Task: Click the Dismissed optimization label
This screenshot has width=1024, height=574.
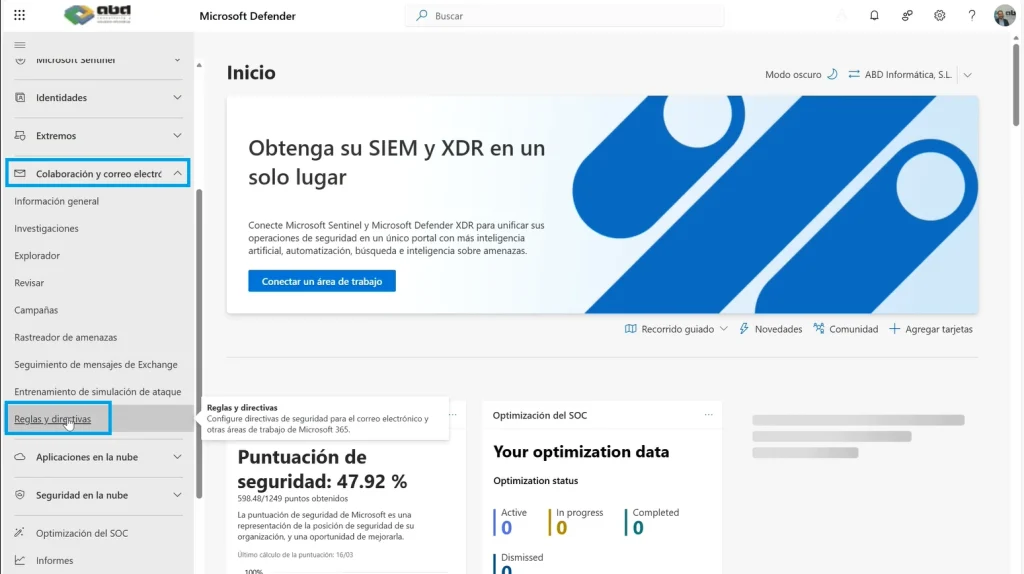Action: 522,557
